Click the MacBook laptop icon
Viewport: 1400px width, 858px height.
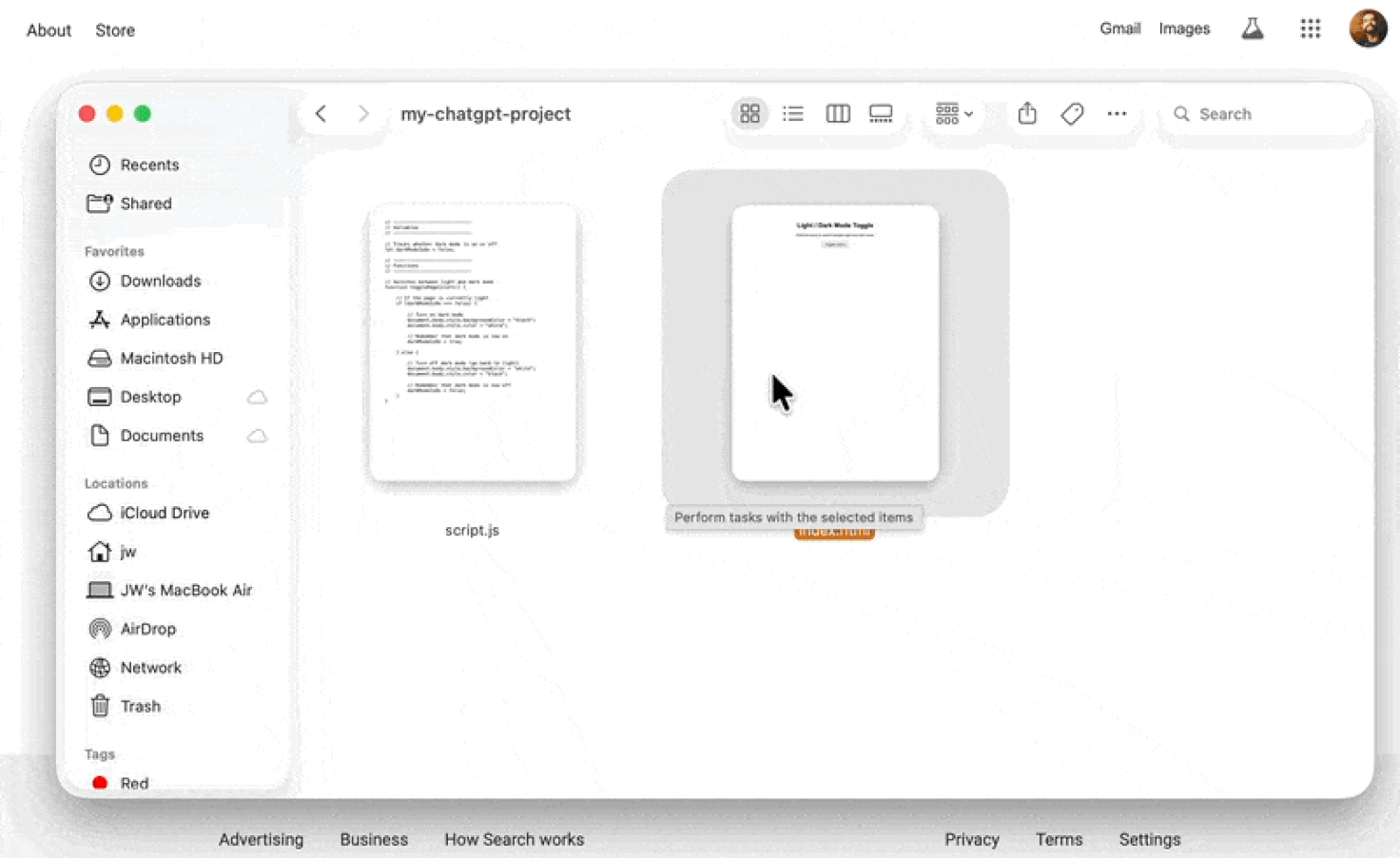pos(99,590)
